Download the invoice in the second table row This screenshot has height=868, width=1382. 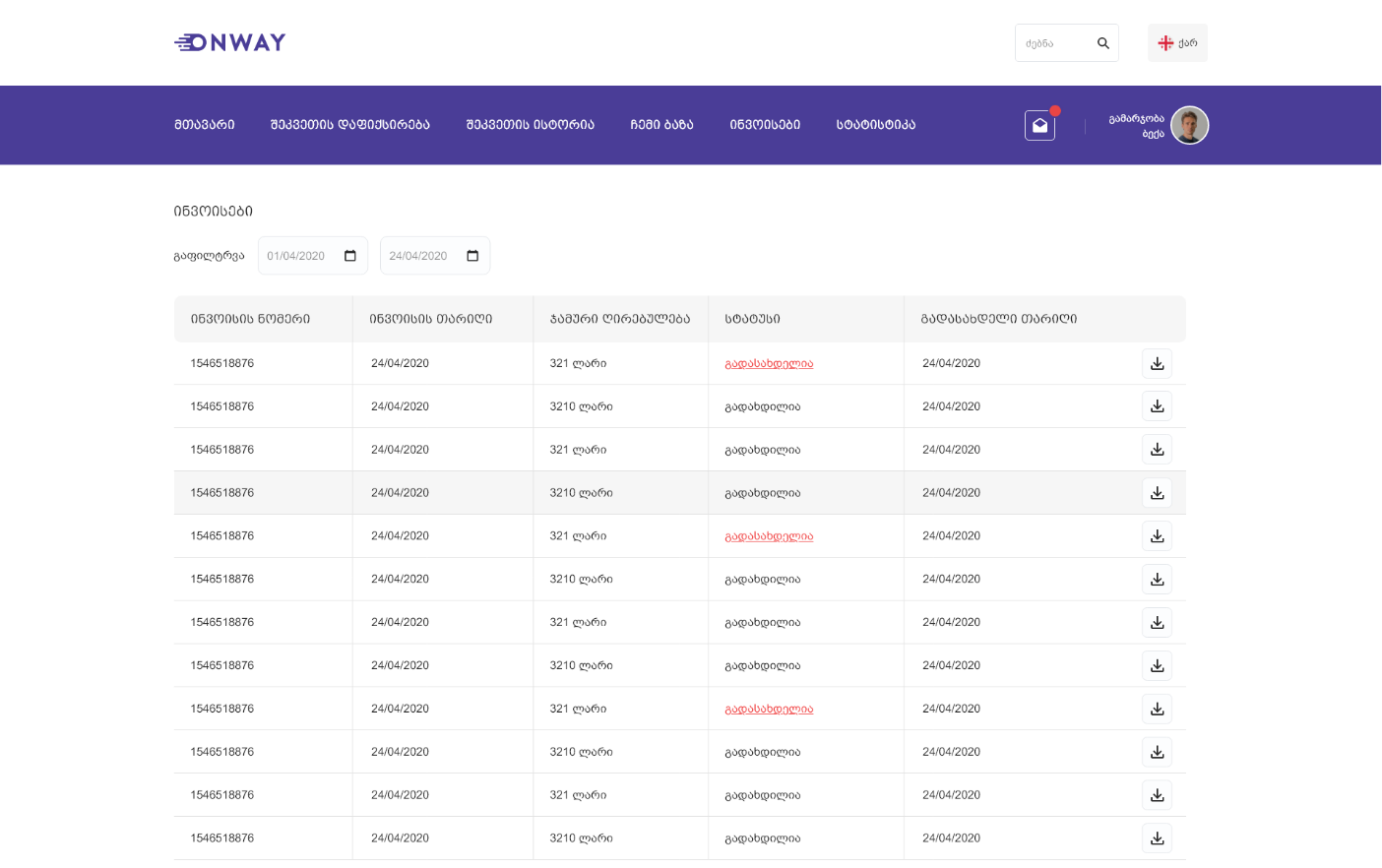1157,406
